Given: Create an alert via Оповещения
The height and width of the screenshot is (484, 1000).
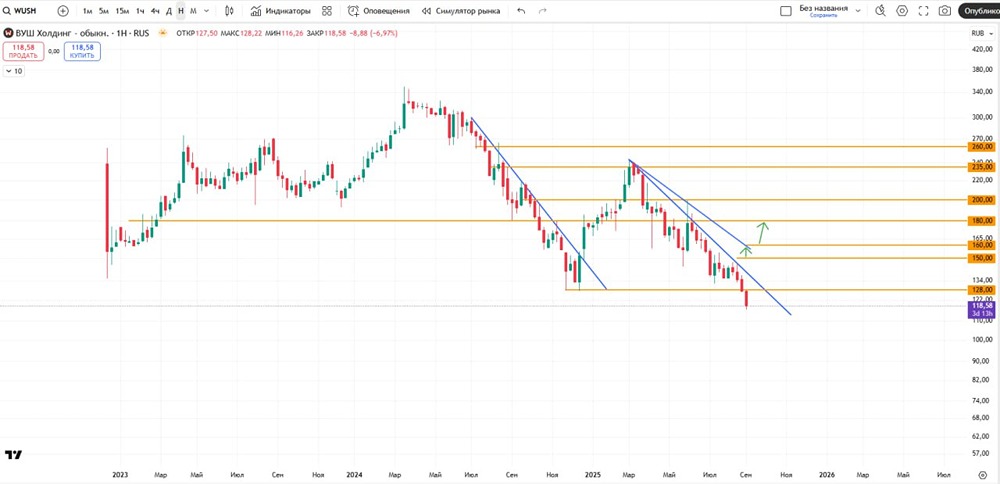Looking at the screenshot, I should pos(379,11).
